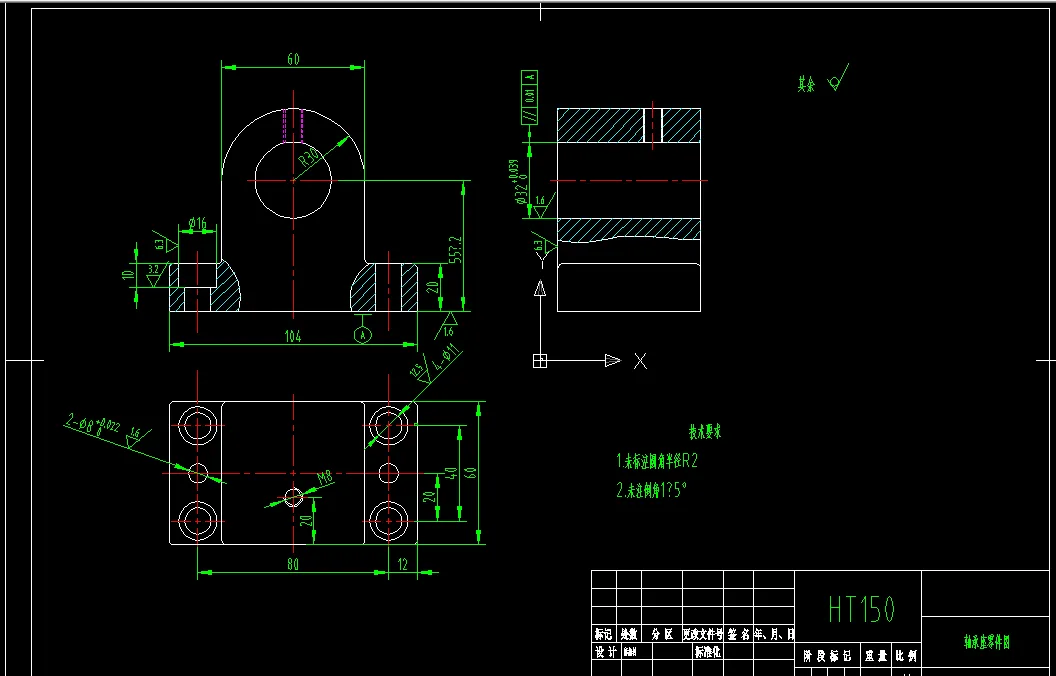1056x676 pixels.
Task: Click the ø16 diameter dimension text
Action: [x=197, y=223]
